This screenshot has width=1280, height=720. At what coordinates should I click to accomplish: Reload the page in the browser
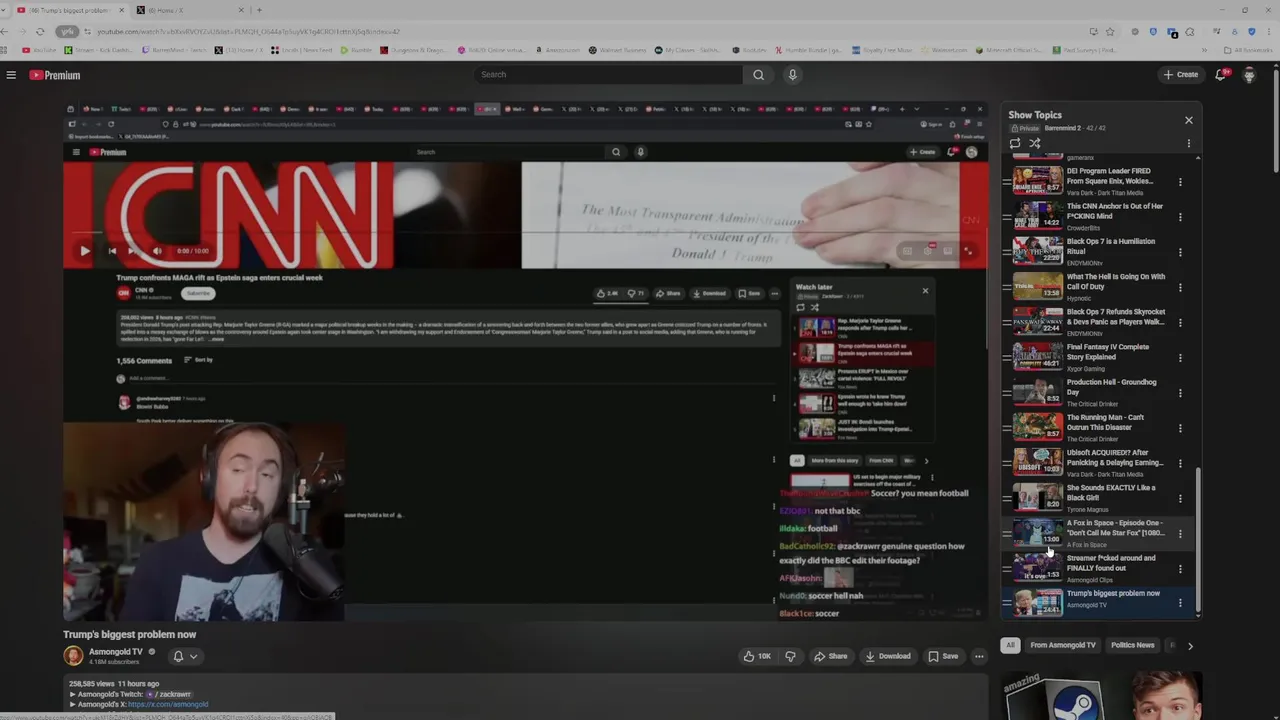(x=40, y=31)
